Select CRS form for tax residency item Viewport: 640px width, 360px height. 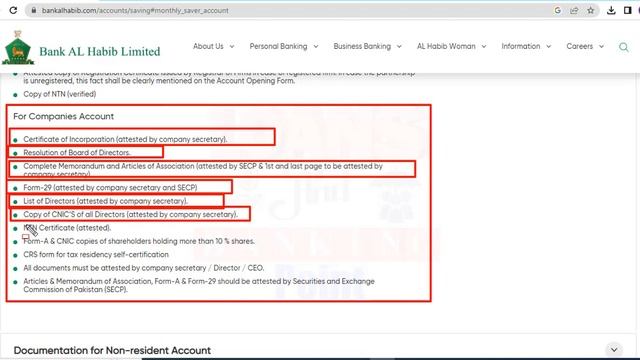[x=96, y=254]
